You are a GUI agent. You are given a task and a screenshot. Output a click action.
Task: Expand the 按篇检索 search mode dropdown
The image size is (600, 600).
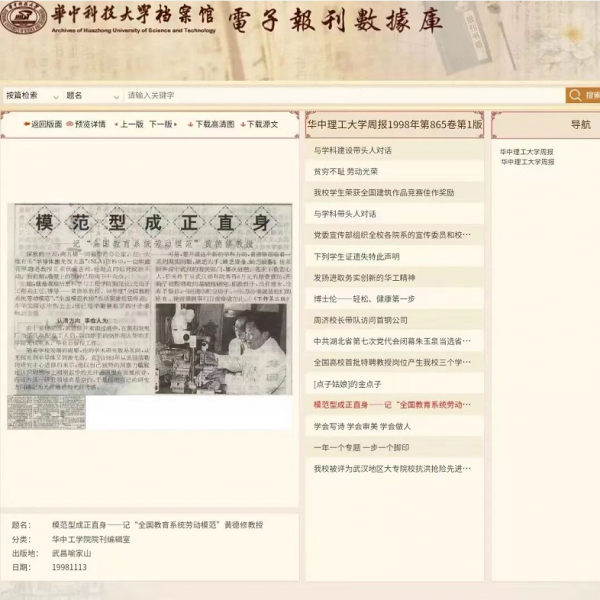point(33,96)
